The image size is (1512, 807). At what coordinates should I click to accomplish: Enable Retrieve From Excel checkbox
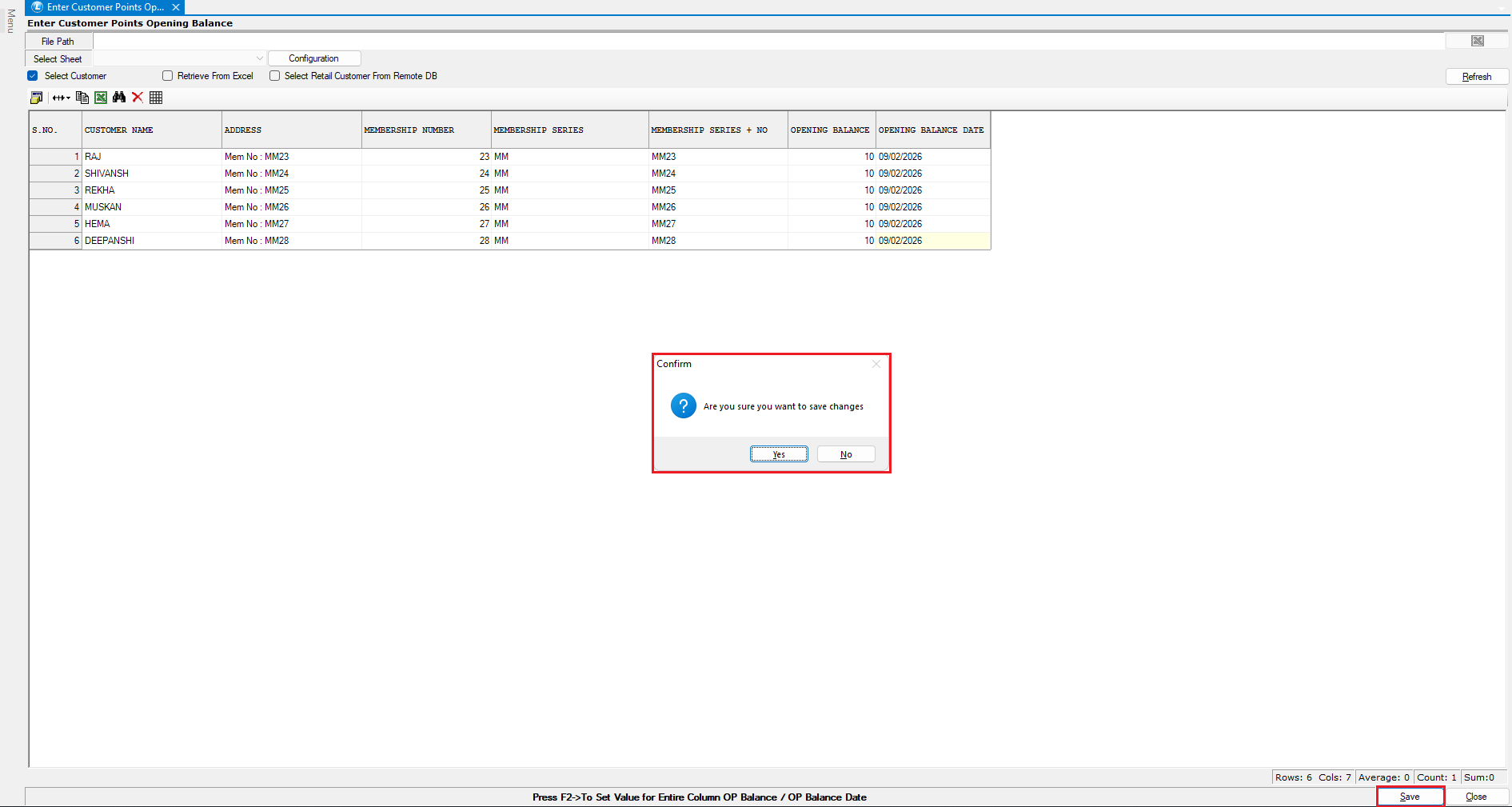(168, 76)
